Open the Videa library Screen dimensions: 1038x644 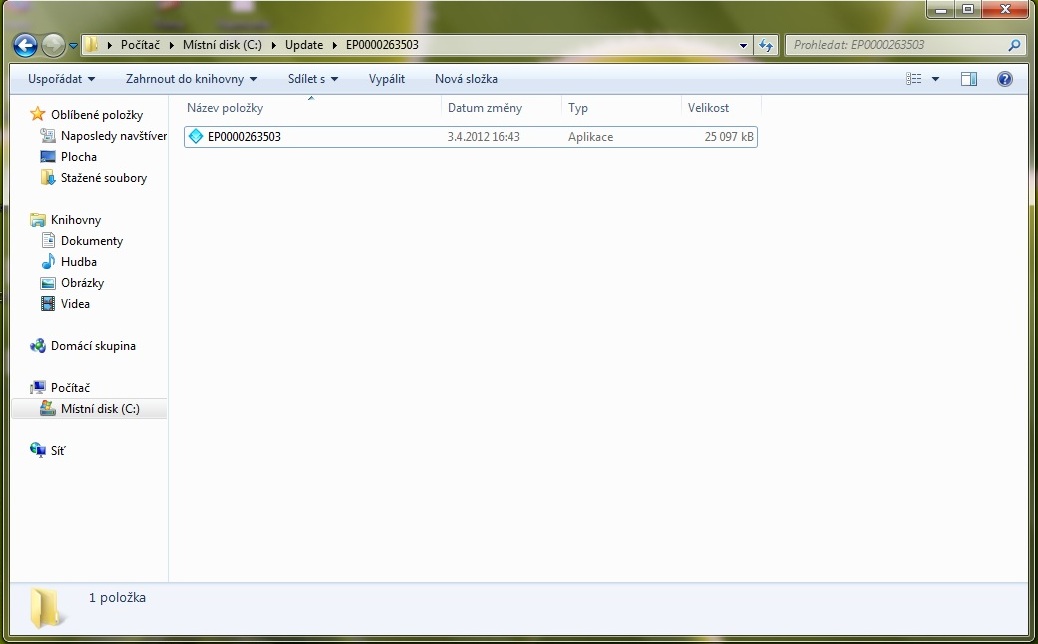point(75,304)
